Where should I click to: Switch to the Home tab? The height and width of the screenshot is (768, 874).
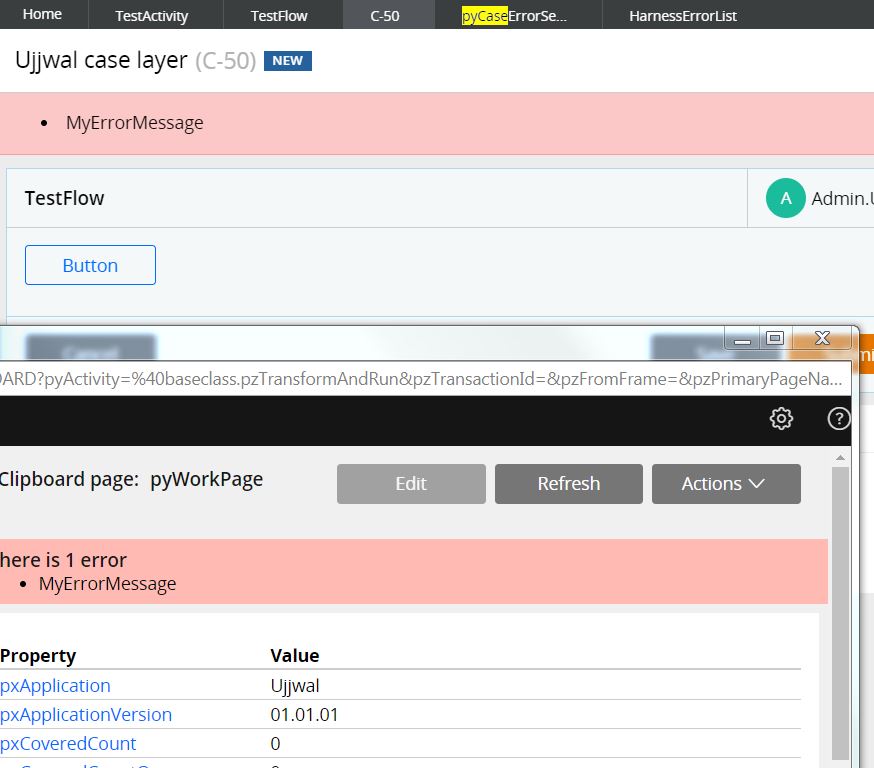click(x=42, y=14)
